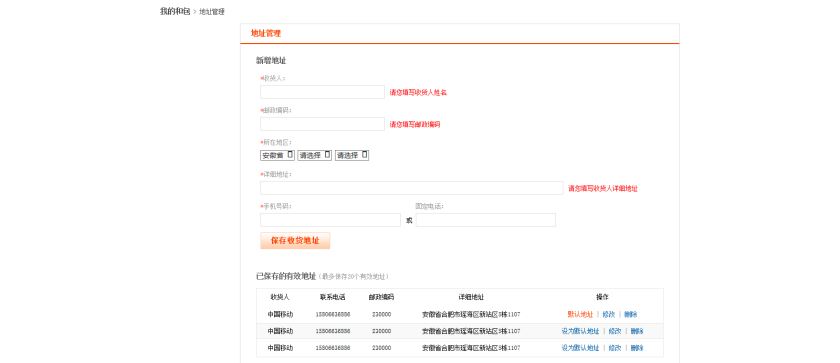Go to 我的和包 in the breadcrumb
840x363 pixels.
click(x=175, y=11)
